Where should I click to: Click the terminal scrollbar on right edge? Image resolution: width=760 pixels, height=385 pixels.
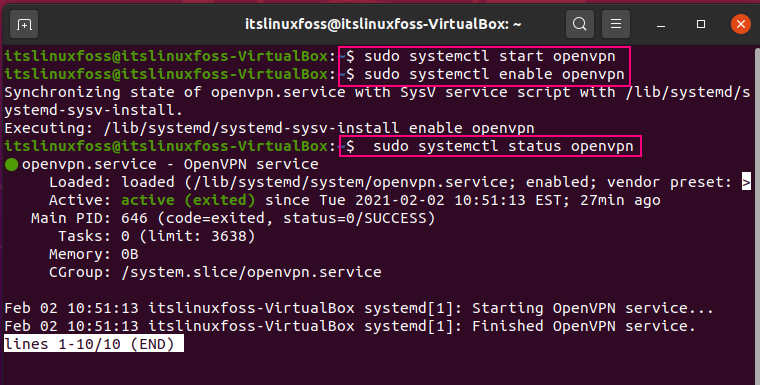click(757, 213)
